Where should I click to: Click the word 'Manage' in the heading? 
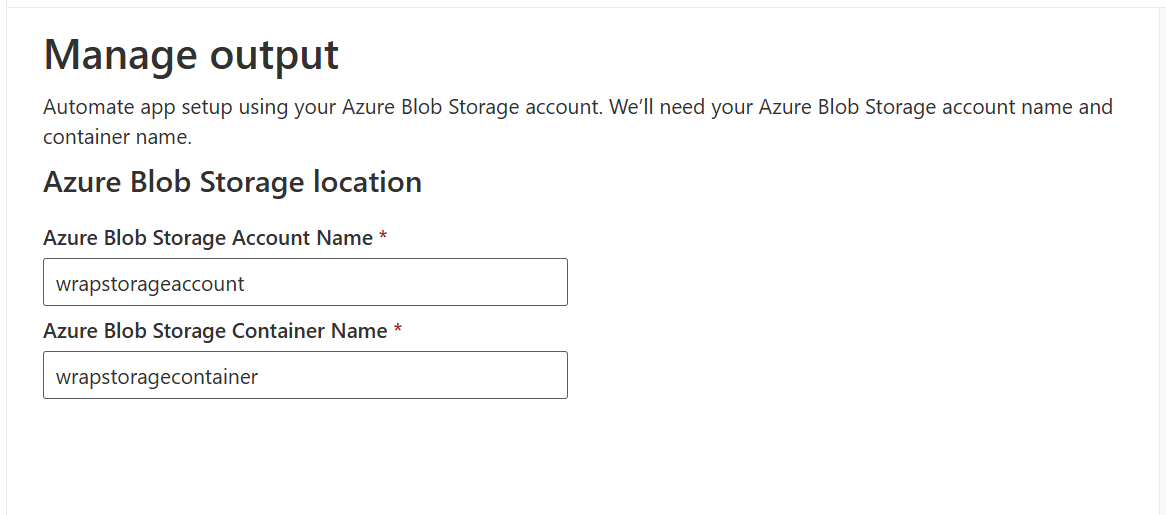pyautogui.click(x=112, y=55)
